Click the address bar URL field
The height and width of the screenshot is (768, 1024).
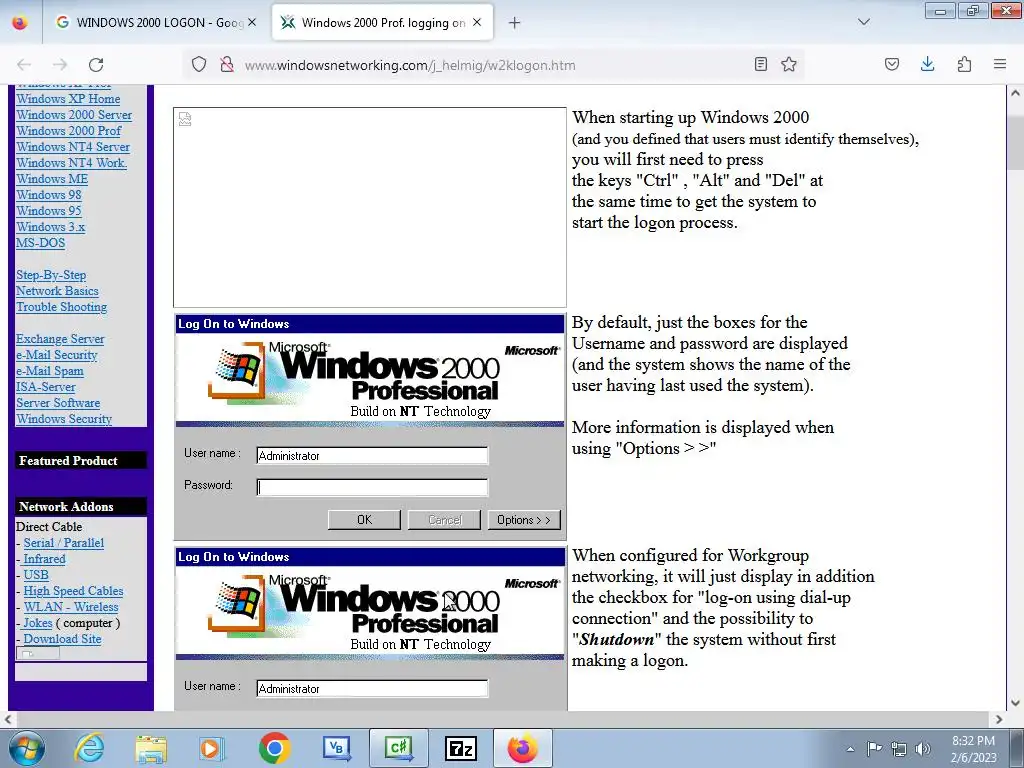[496, 65]
